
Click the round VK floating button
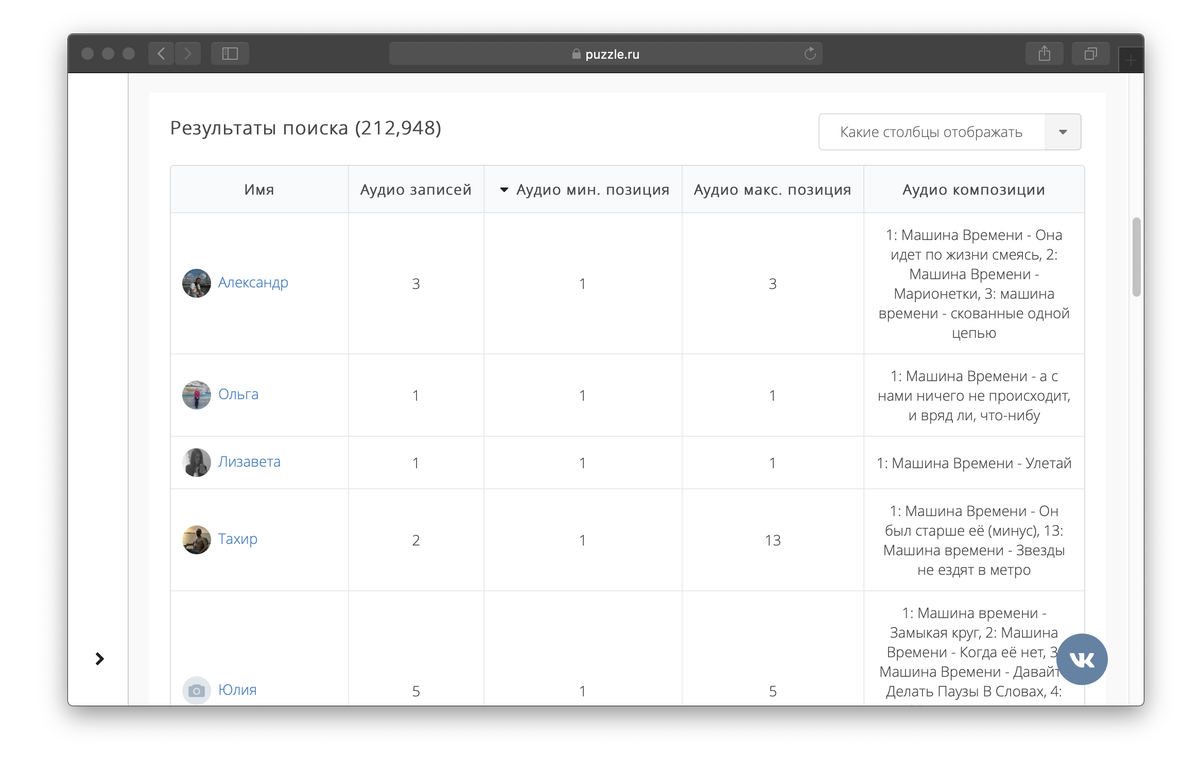pos(1082,659)
